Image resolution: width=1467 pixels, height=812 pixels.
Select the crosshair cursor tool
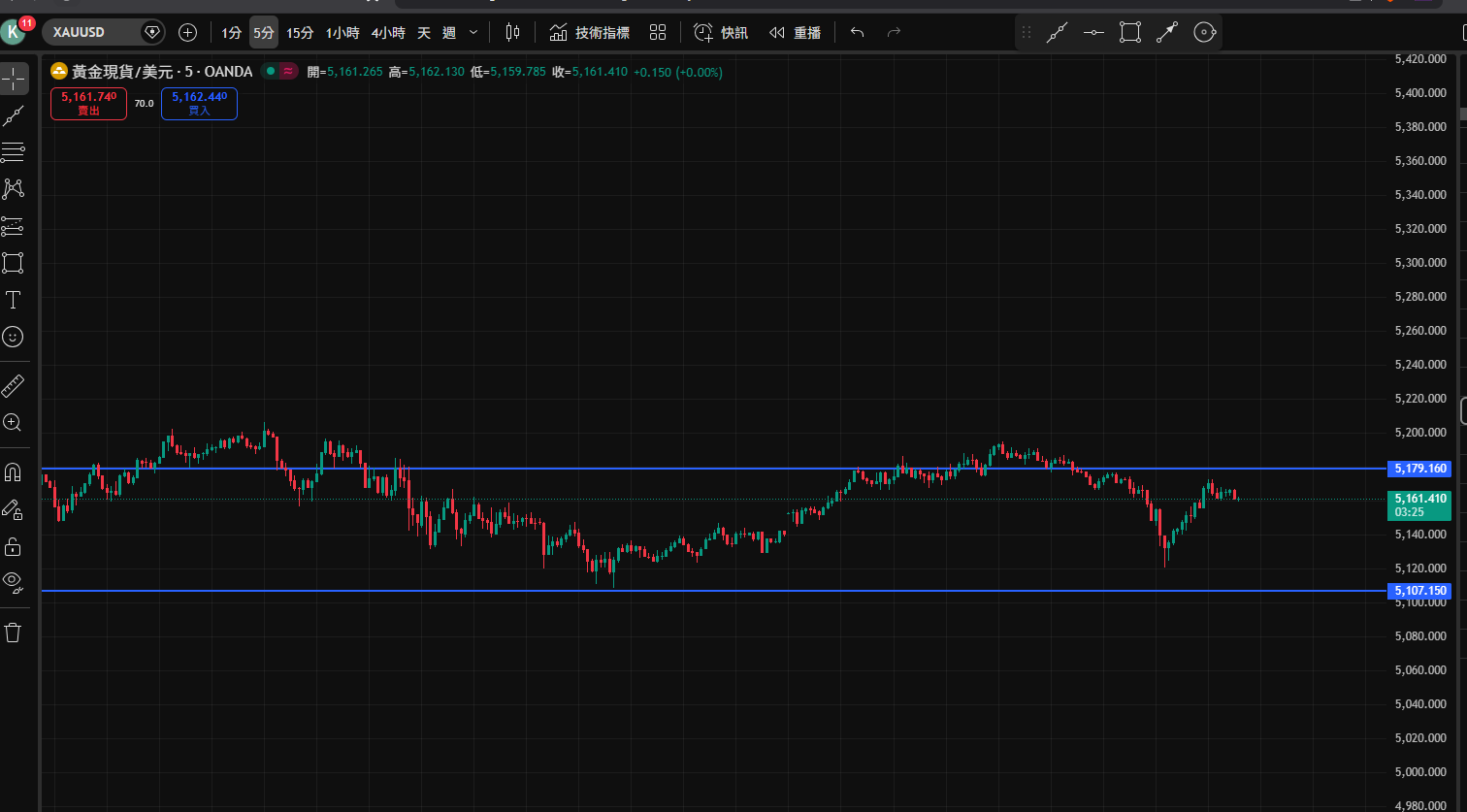pos(14,80)
